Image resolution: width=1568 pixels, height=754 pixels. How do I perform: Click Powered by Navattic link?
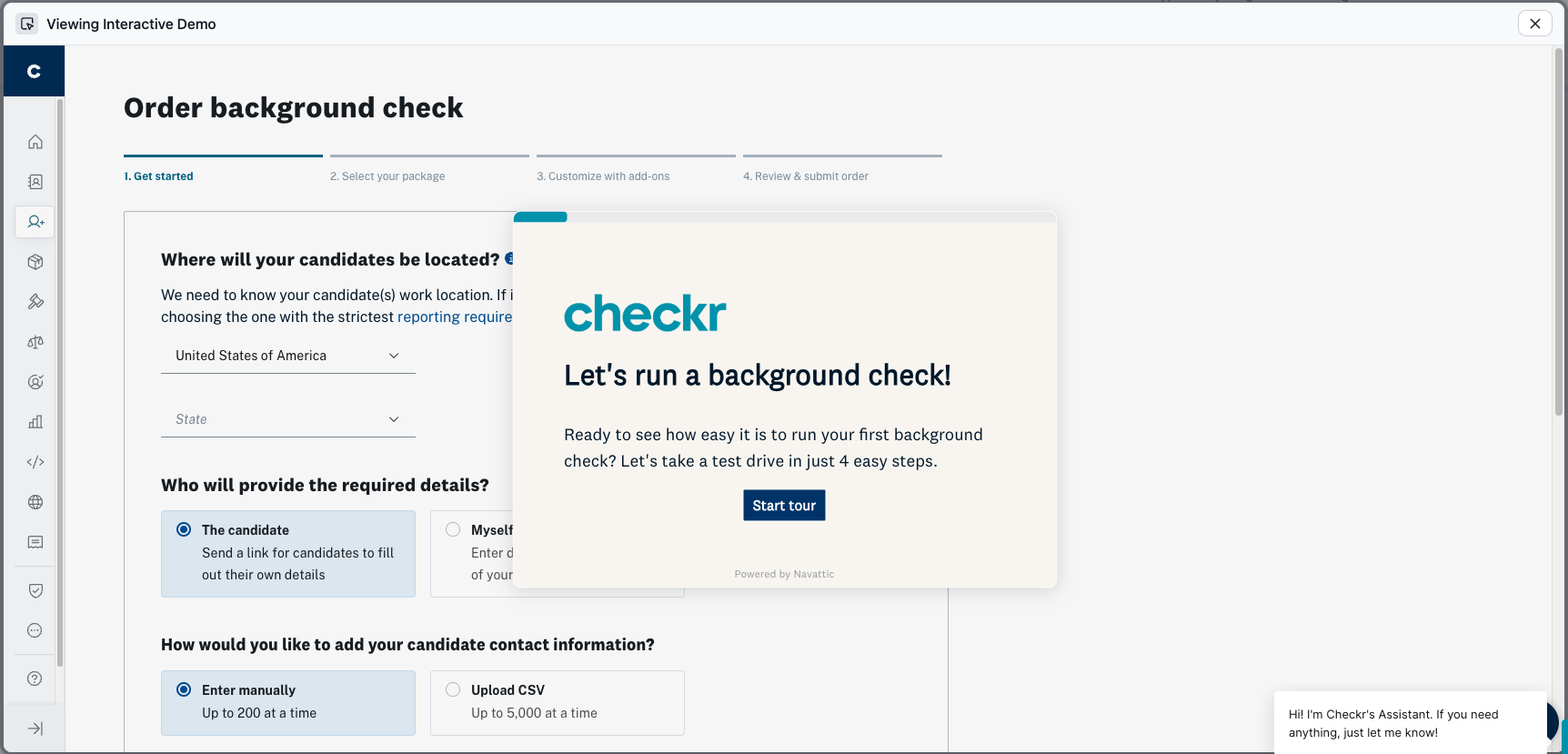pyautogui.click(x=784, y=574)
